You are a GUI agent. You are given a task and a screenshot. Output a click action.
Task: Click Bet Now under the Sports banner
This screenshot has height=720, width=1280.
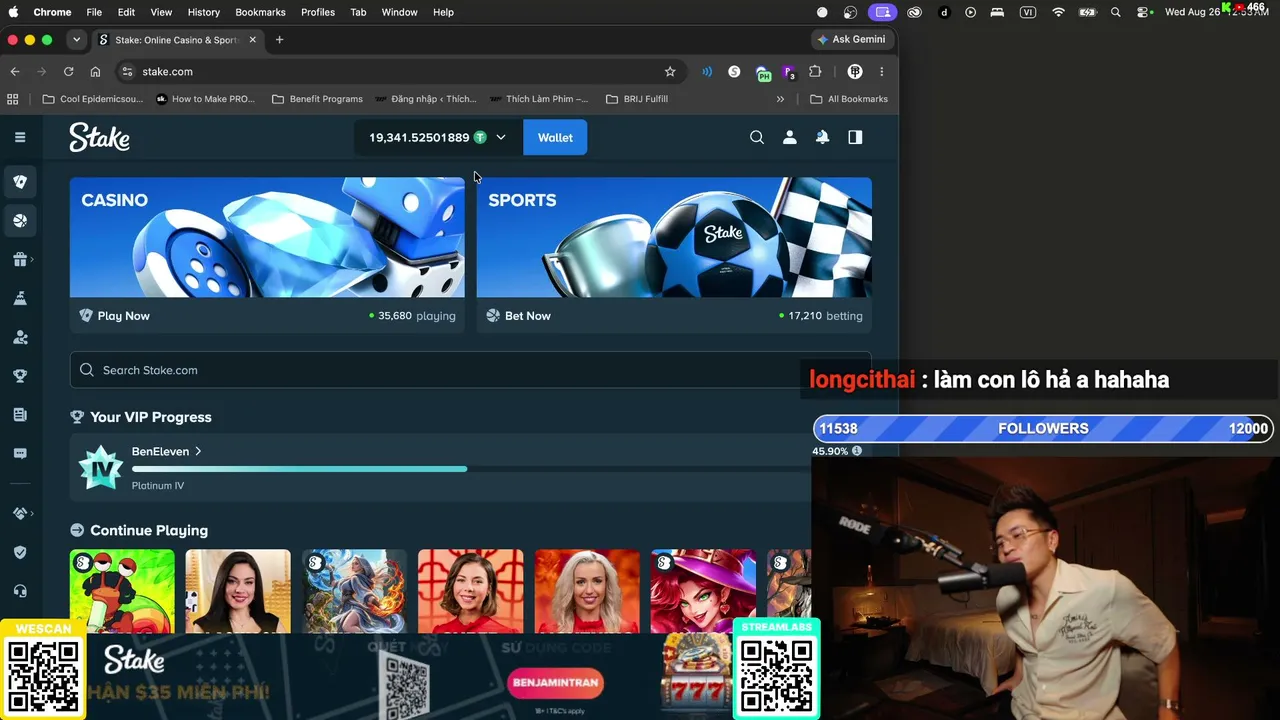pos(527,316)
